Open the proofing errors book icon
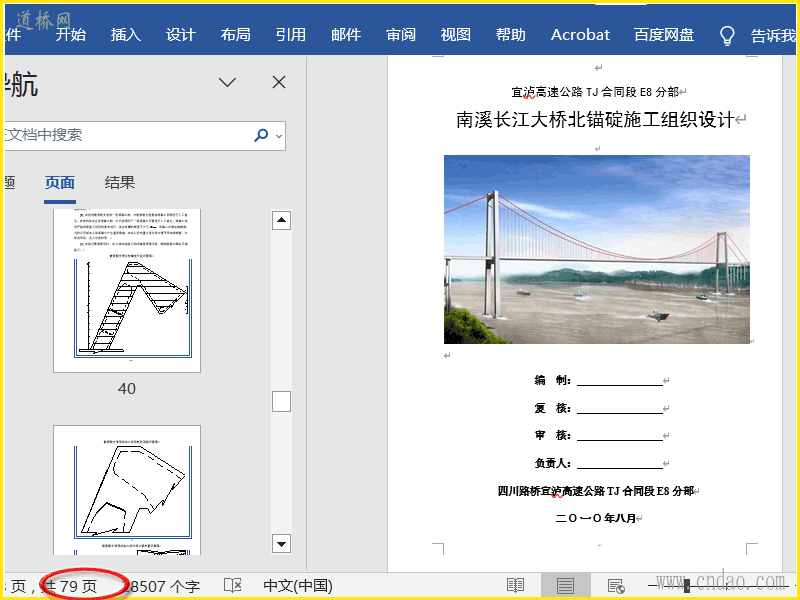800x600 pixels. (233, 585)
